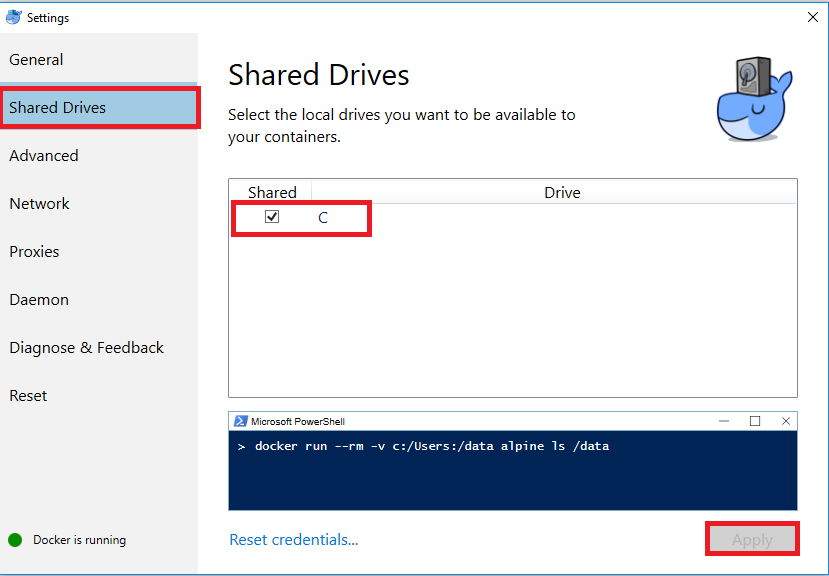Viewport: 829px width, 576px height.
Task: Maximize the embedded PowerShell window
Action: 755,421
